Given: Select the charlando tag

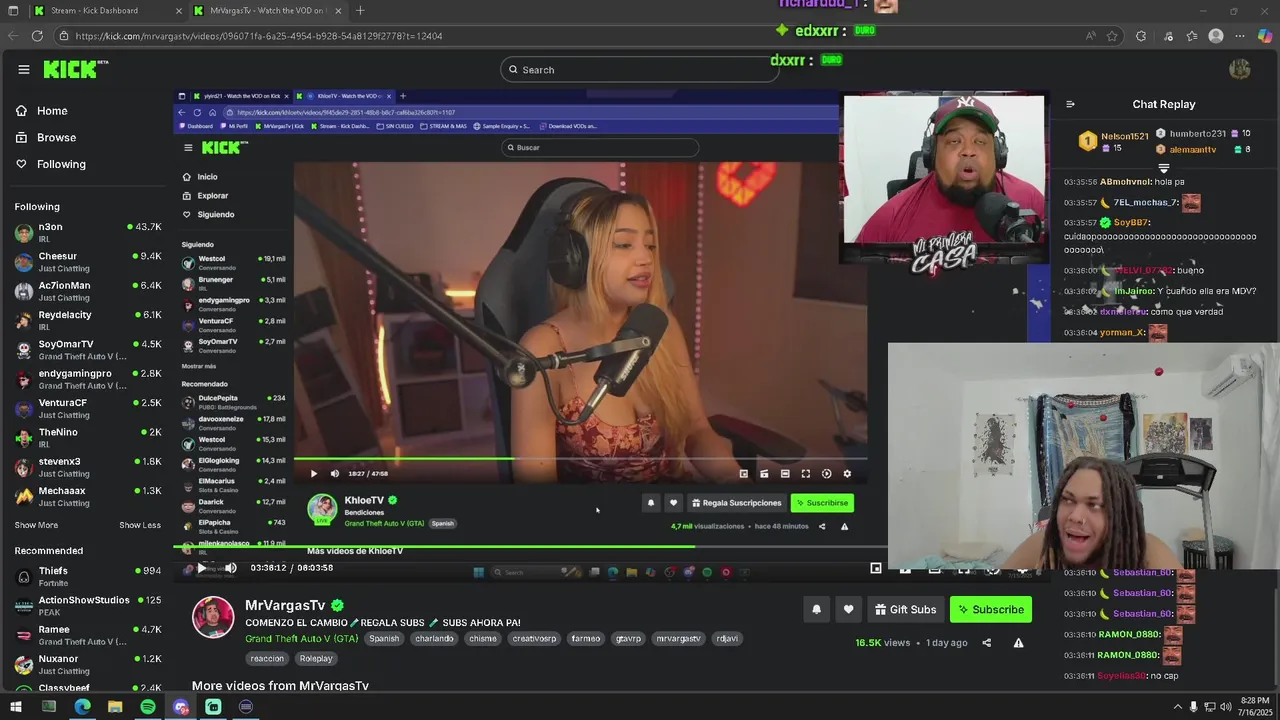Looking at the screenshot, I should [434, 639].
